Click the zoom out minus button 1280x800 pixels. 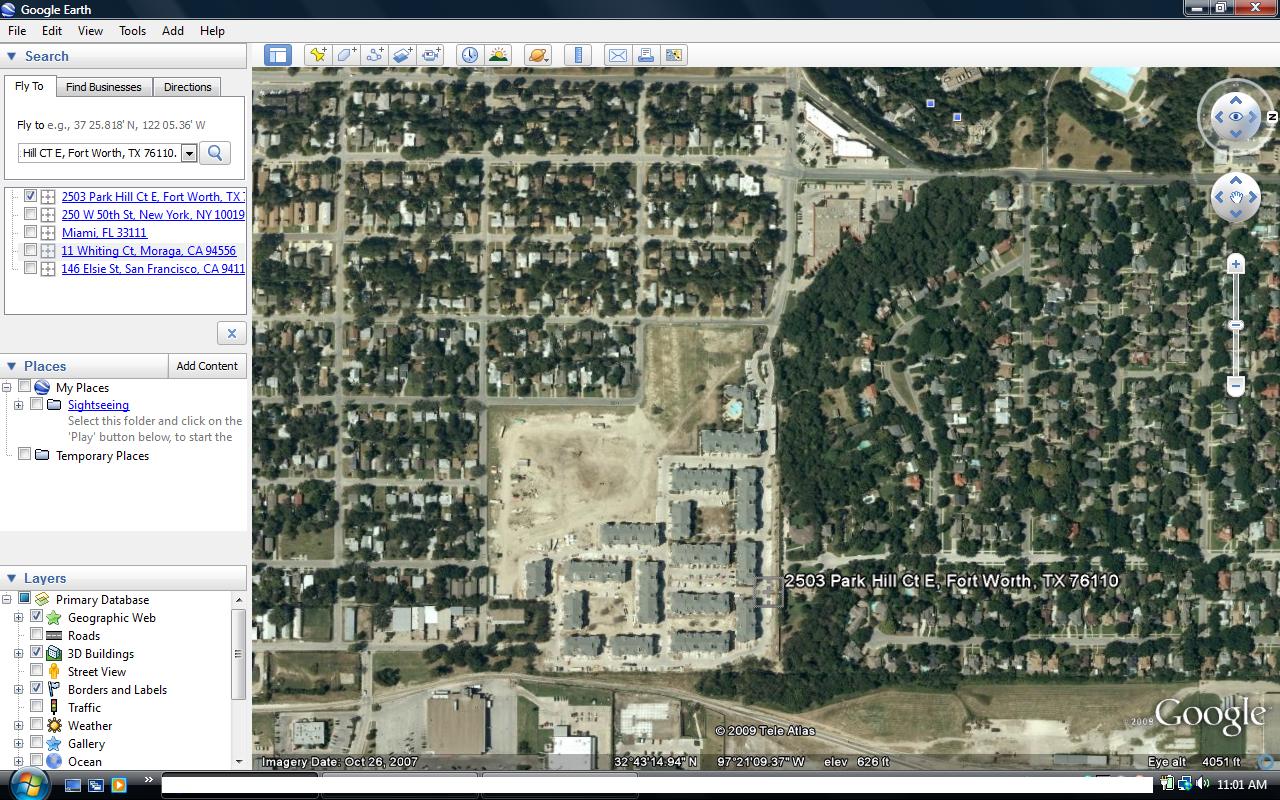pyautogui.click(x=1236, y=385)
